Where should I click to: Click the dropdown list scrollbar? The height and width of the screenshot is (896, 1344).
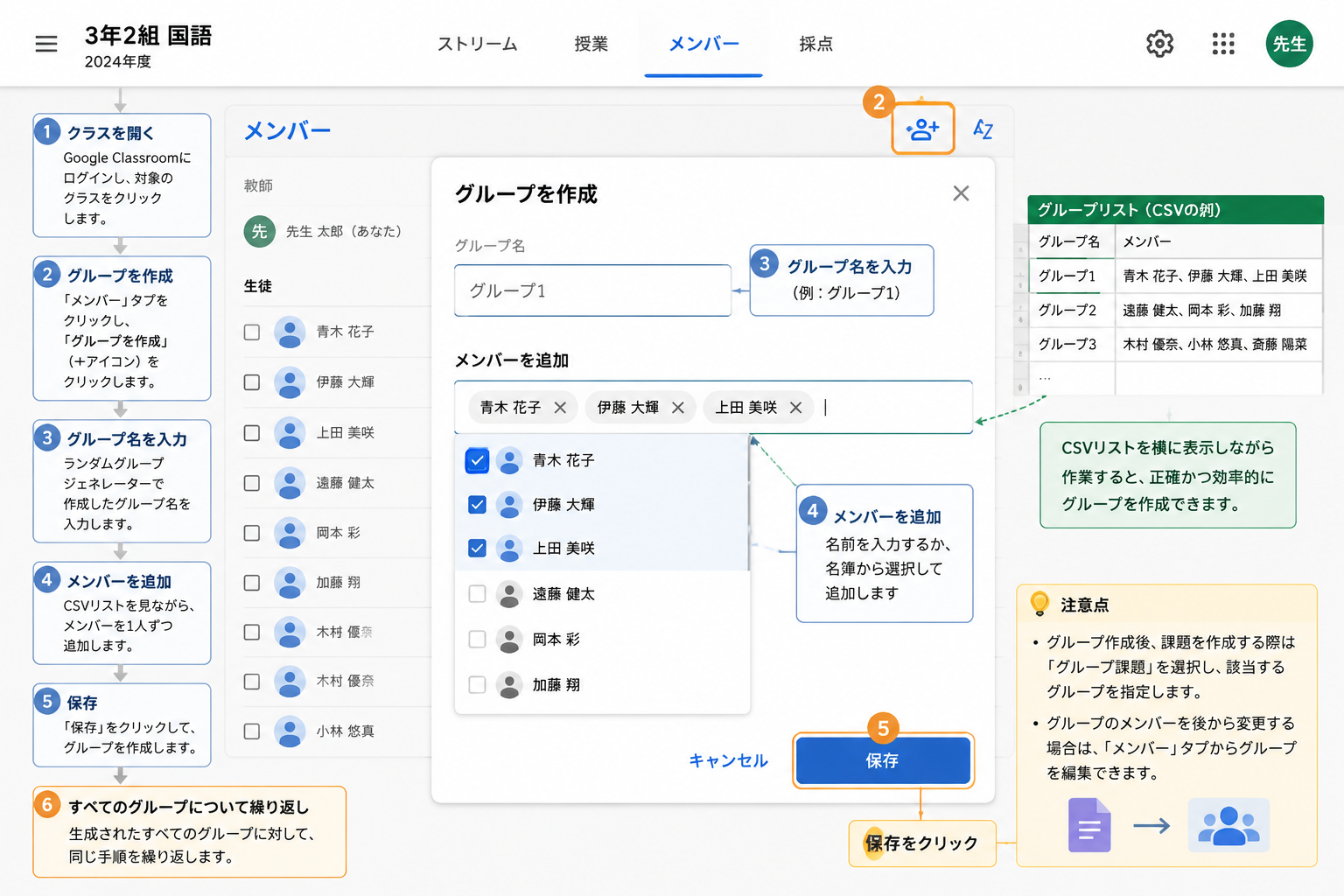click(750, 503)
